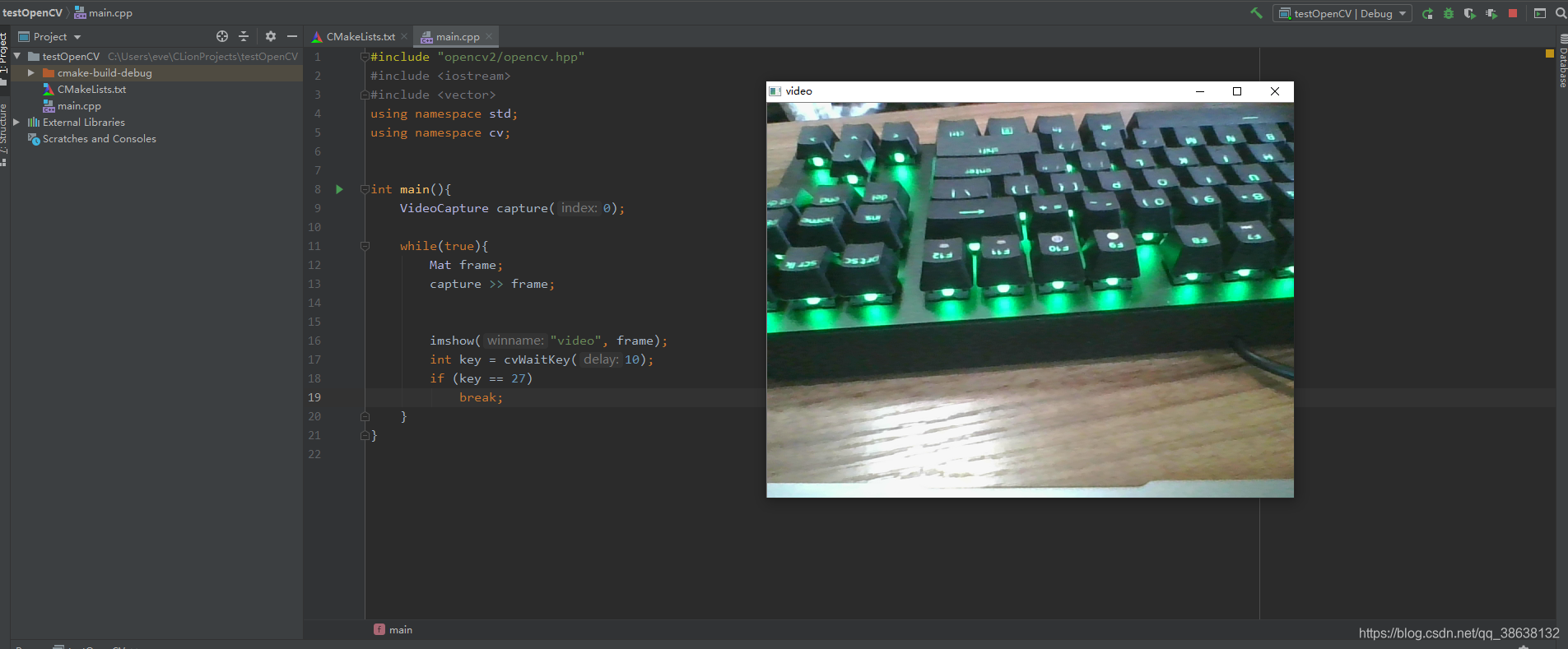
Task: Click fold end marker at line 20
Action: [x=365, y=416]
